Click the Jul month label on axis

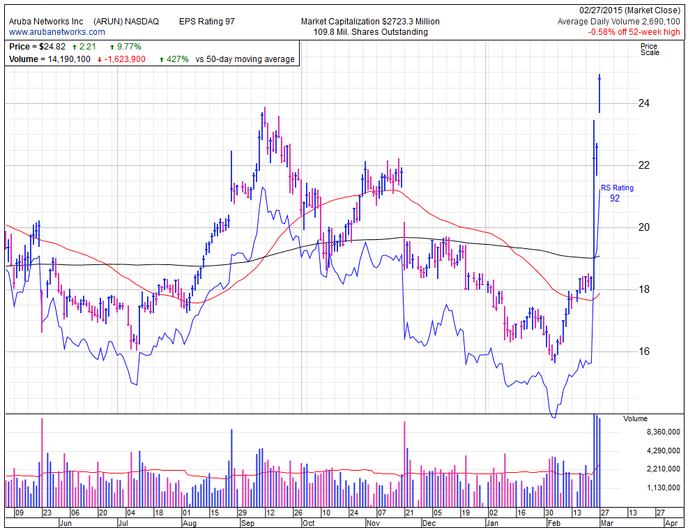(123, 523)
